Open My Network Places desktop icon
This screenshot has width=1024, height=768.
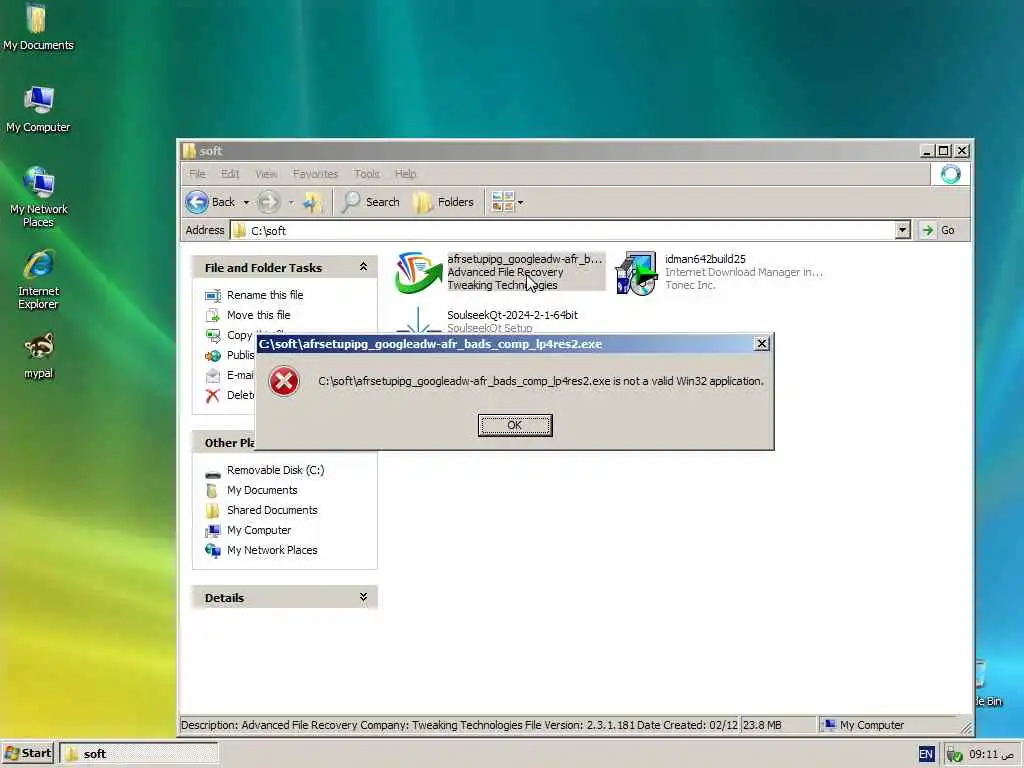(38, 197)
